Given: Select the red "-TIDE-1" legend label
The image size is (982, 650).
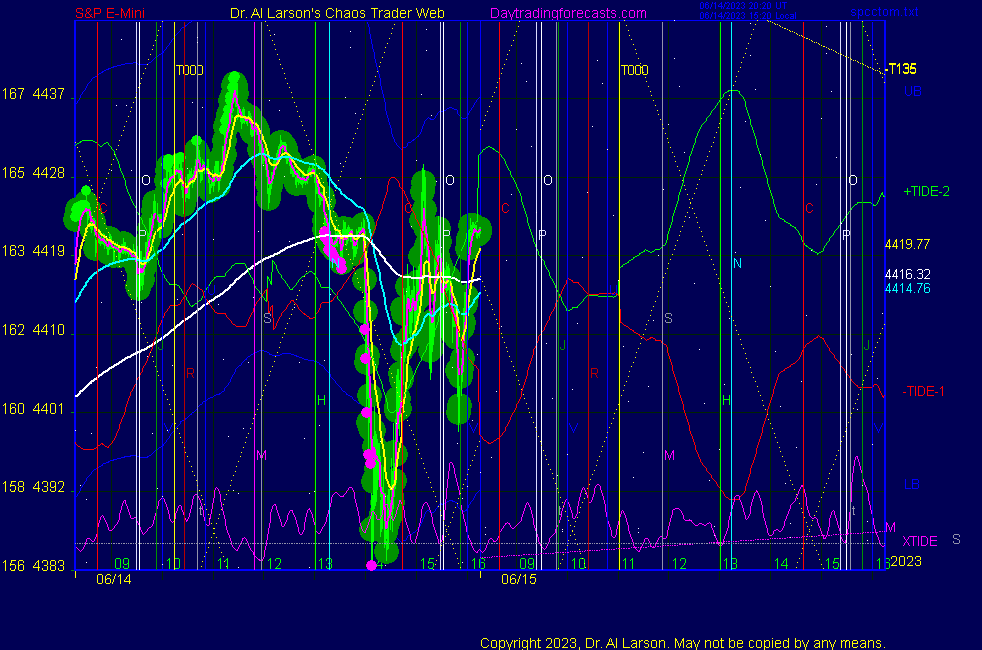Looking at the screenshot, I should [x=923, y=391].
